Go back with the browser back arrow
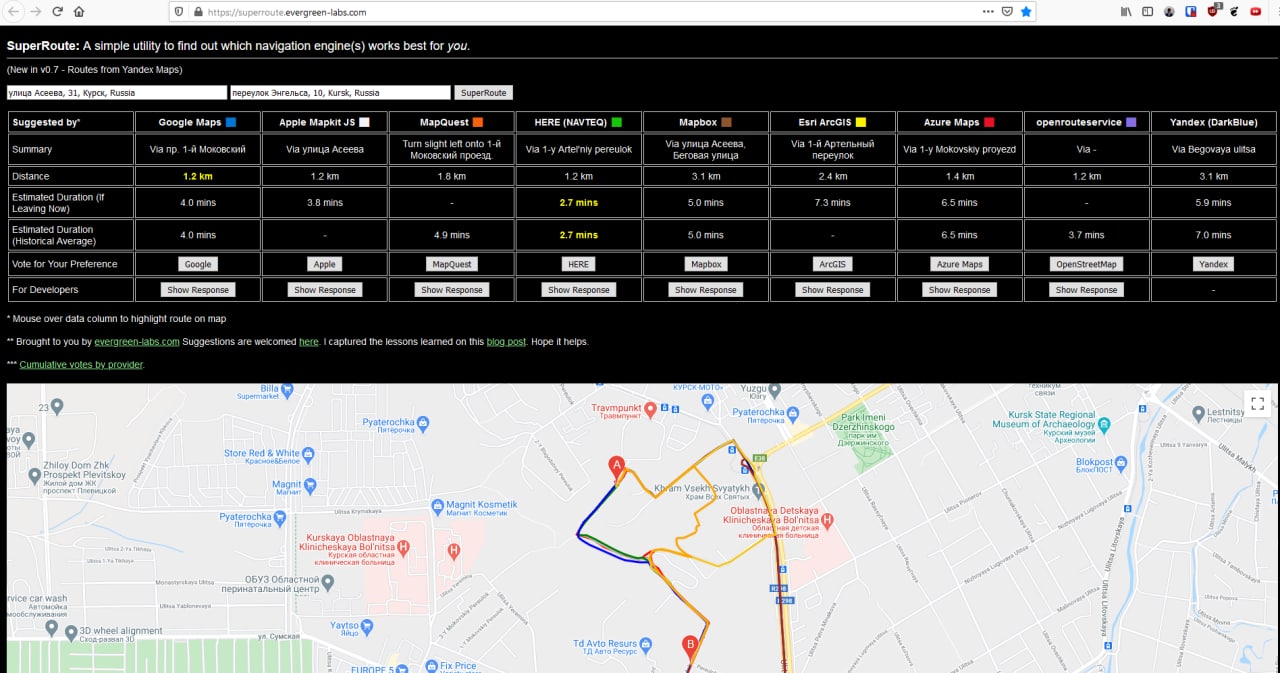1280x673 pixels. (14, 12)
